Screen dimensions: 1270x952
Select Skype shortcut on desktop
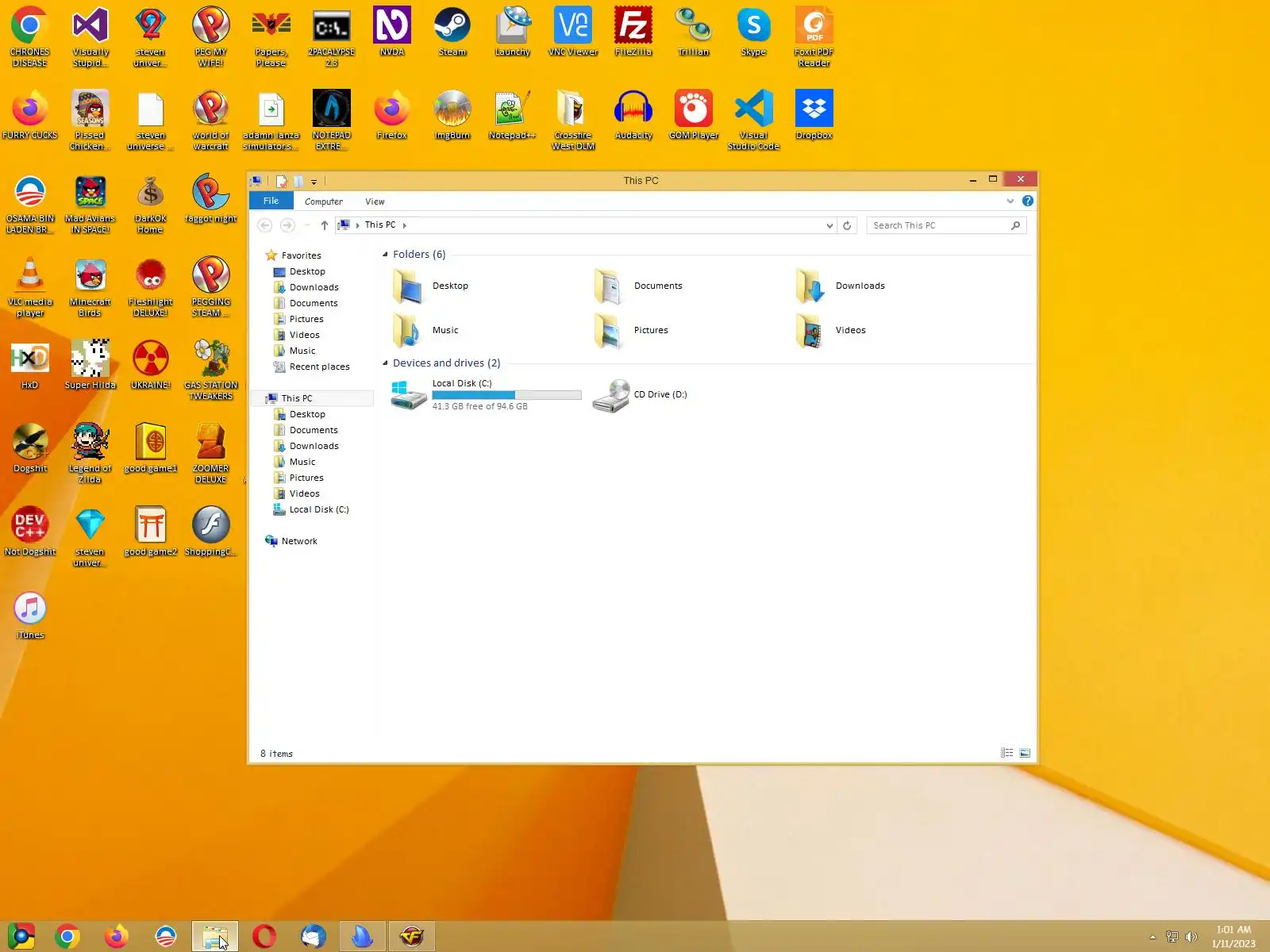pos(754,32)
